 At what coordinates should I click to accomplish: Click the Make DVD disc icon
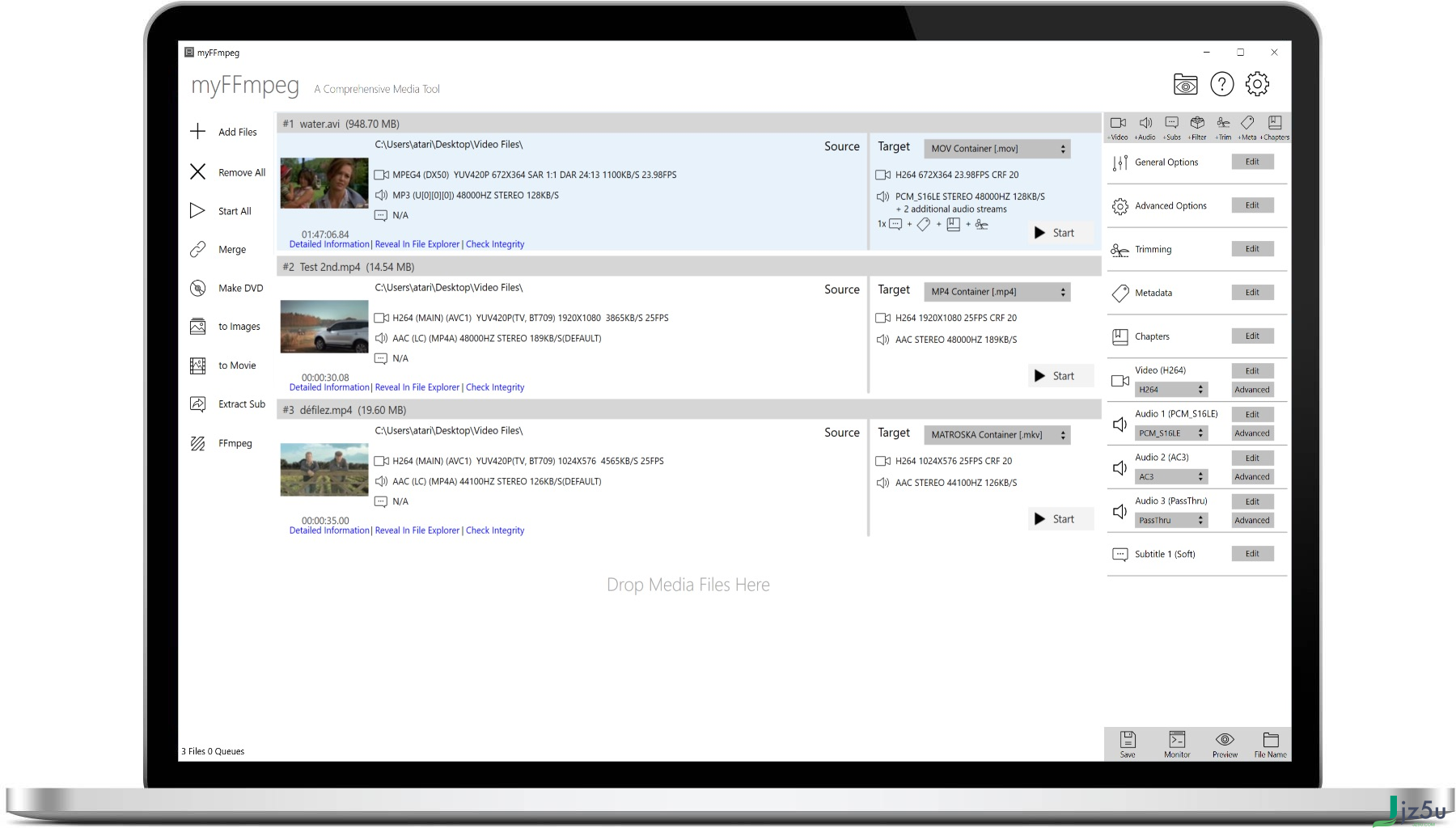[x=197, y=288]
